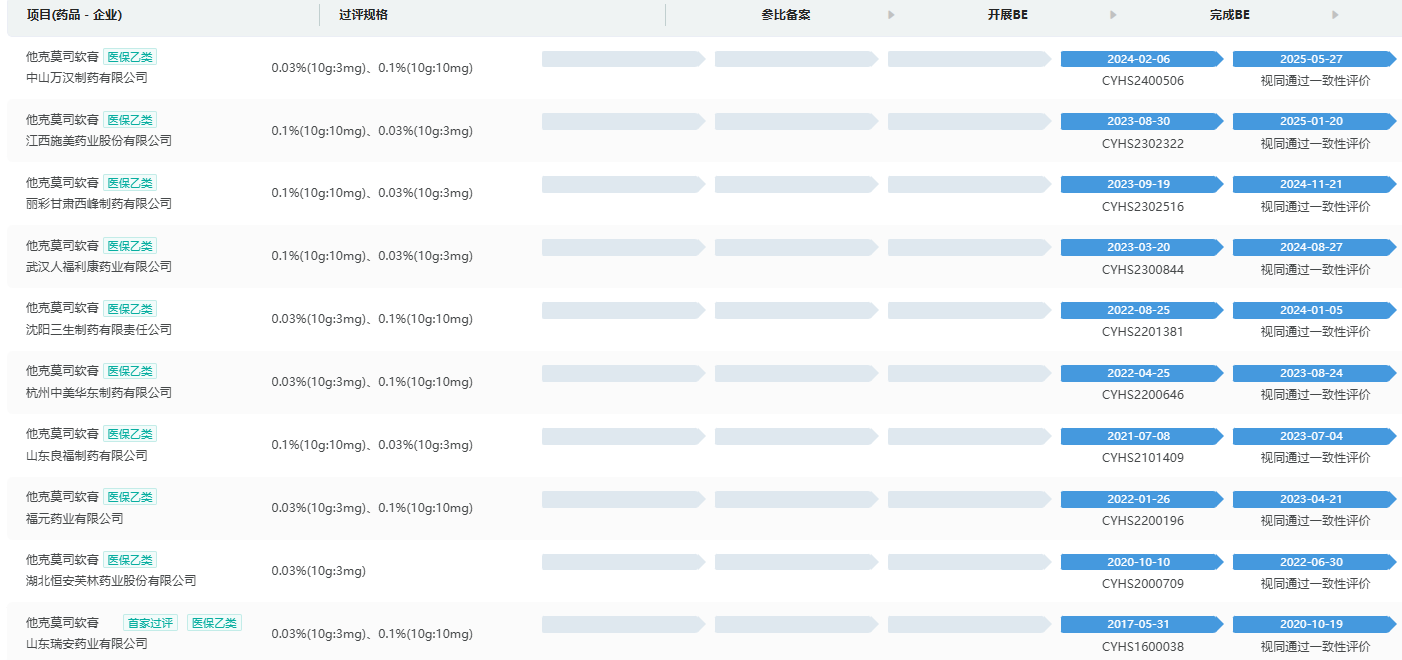The width and height of the screenshot is (1402, 660).
Task: Select the 2023-03-20 date badge
Action: [1141, 247]
